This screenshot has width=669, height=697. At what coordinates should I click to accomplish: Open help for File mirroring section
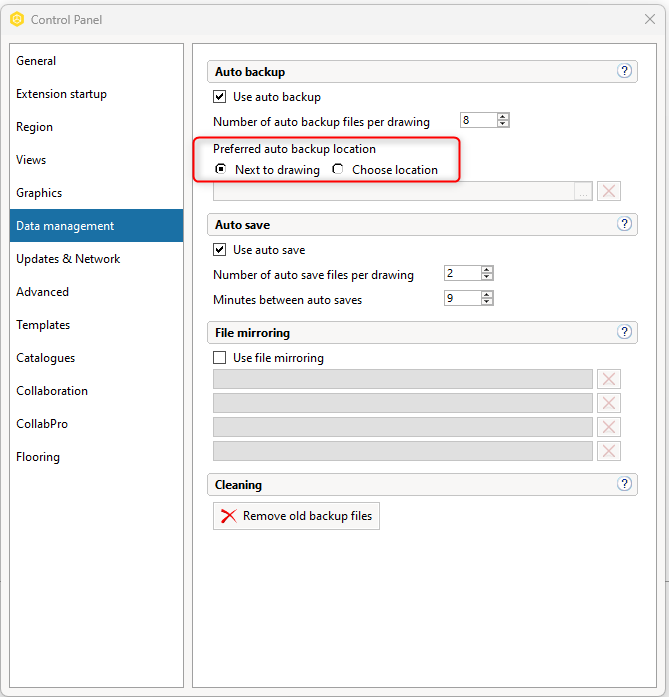(624, 332)
